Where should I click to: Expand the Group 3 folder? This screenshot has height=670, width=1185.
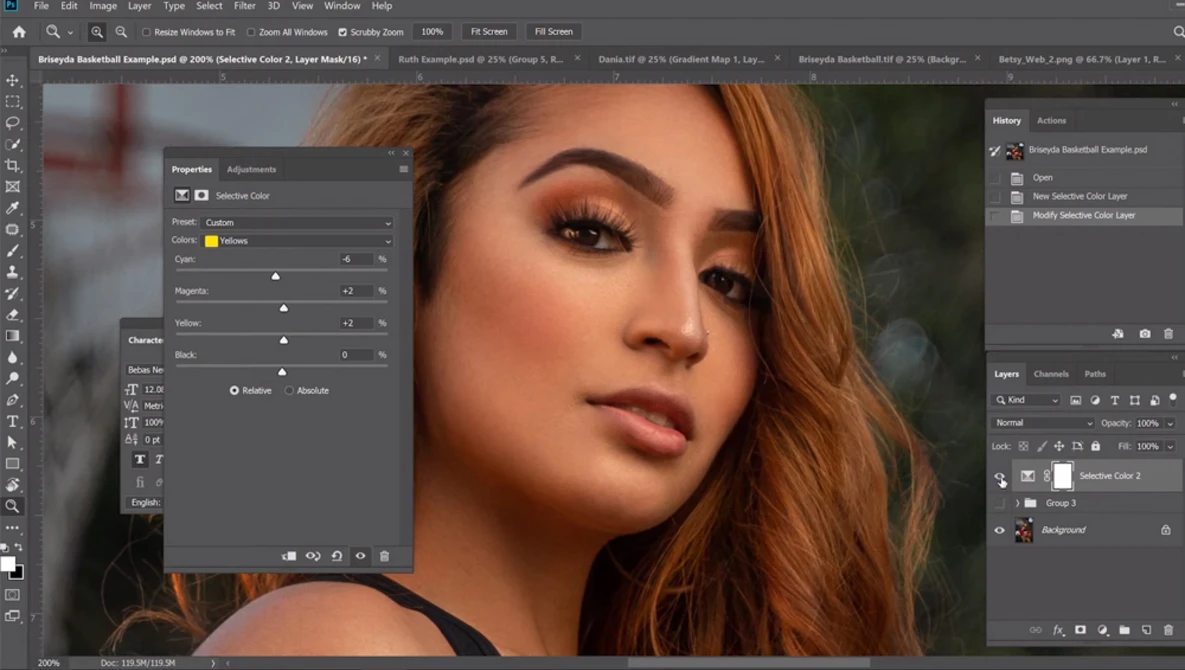tap(1017, 503)
